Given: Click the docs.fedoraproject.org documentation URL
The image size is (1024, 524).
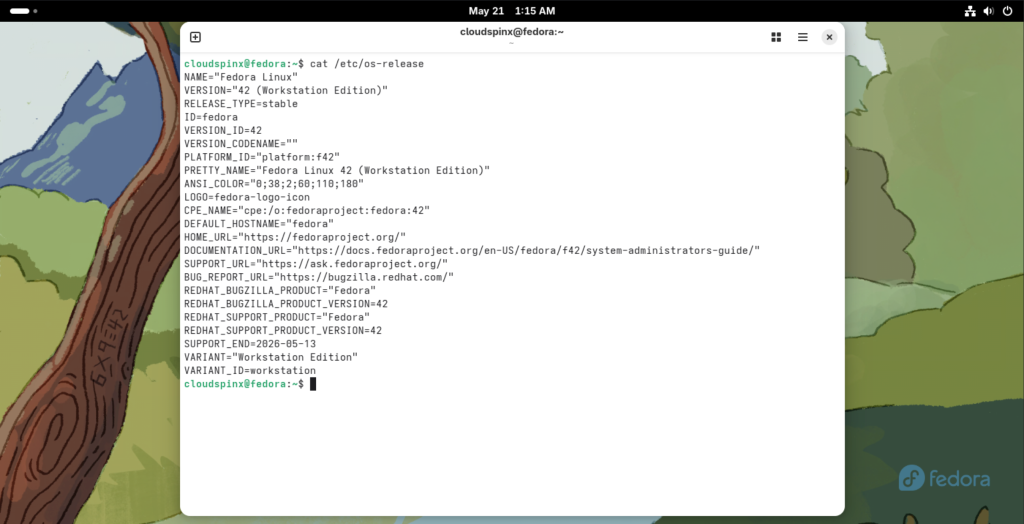Looking at the screenshot, I should pyautogui.click(x=526, y=250).
